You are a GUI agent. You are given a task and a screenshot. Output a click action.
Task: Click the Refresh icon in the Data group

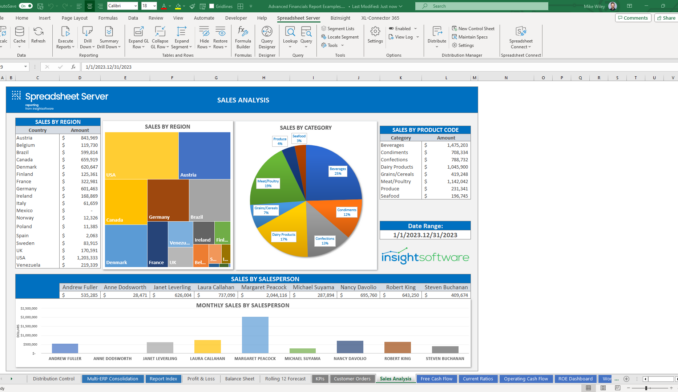[38, 32]
